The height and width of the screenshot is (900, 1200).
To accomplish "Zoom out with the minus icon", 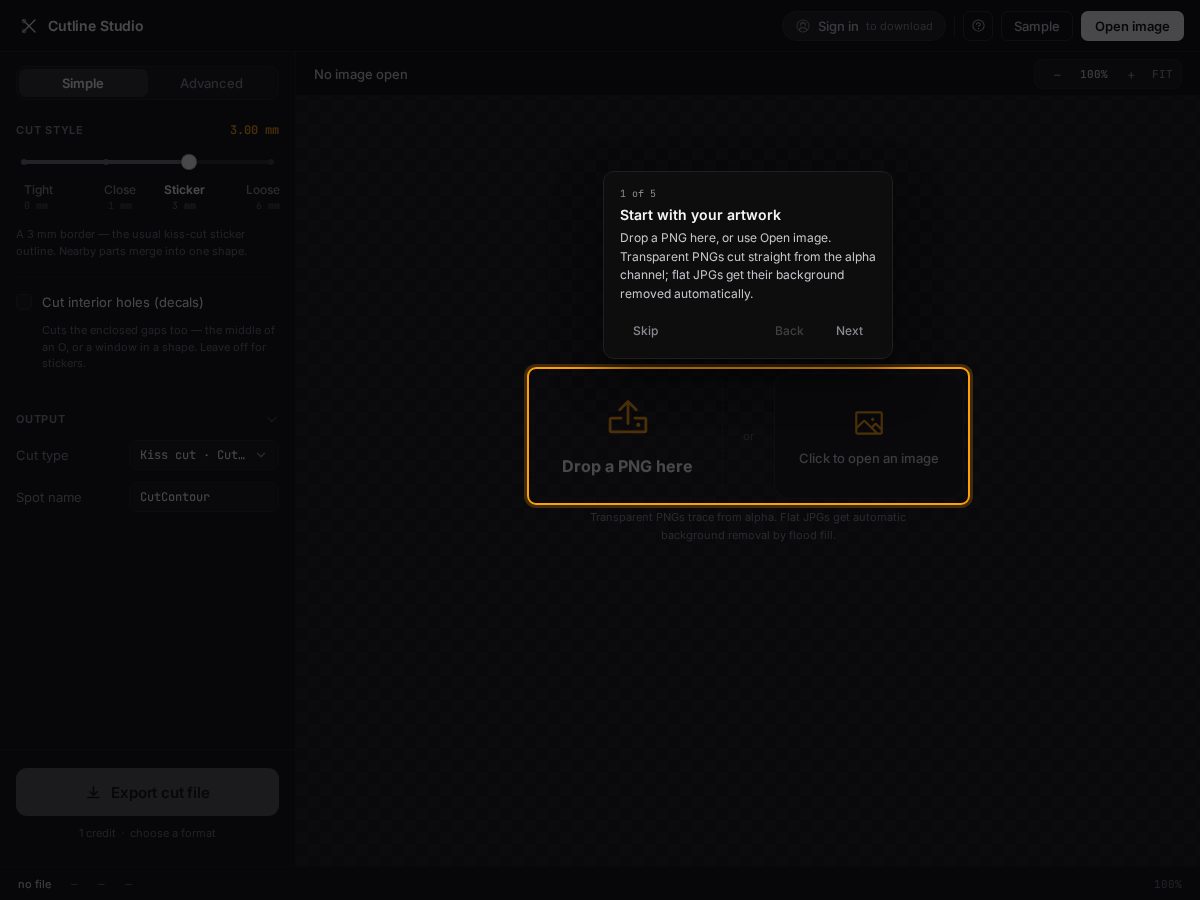I will click(x=1057, y=74).
